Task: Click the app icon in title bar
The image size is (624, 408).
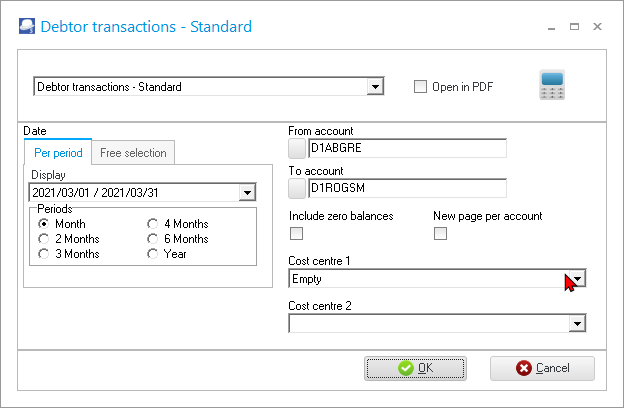Action: 27,26
